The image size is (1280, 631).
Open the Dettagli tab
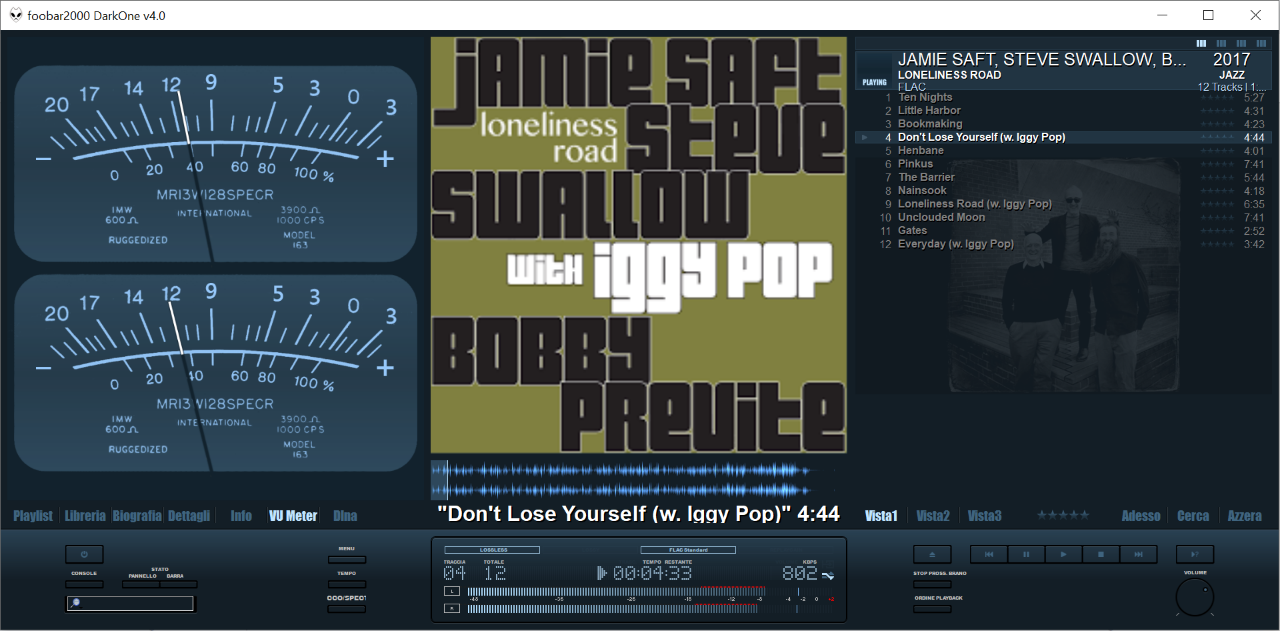[189, 516]
